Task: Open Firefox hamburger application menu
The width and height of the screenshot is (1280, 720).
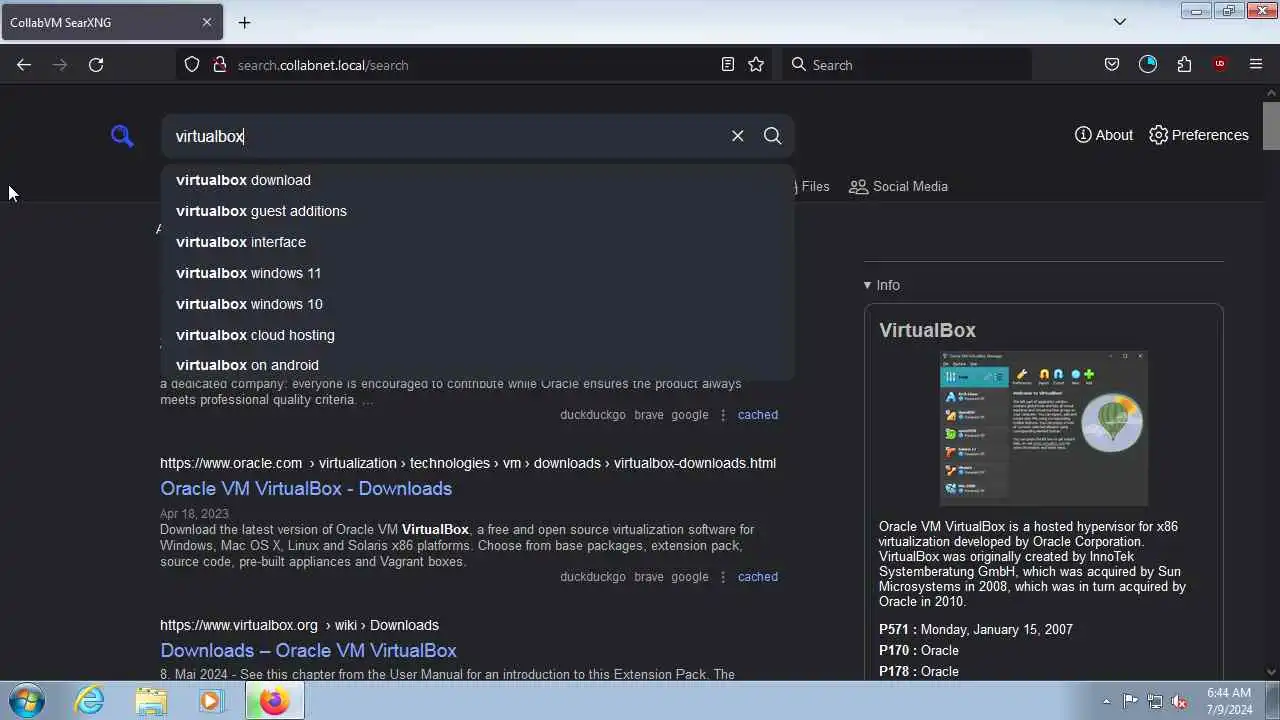Action: [x=1256, y=65]
